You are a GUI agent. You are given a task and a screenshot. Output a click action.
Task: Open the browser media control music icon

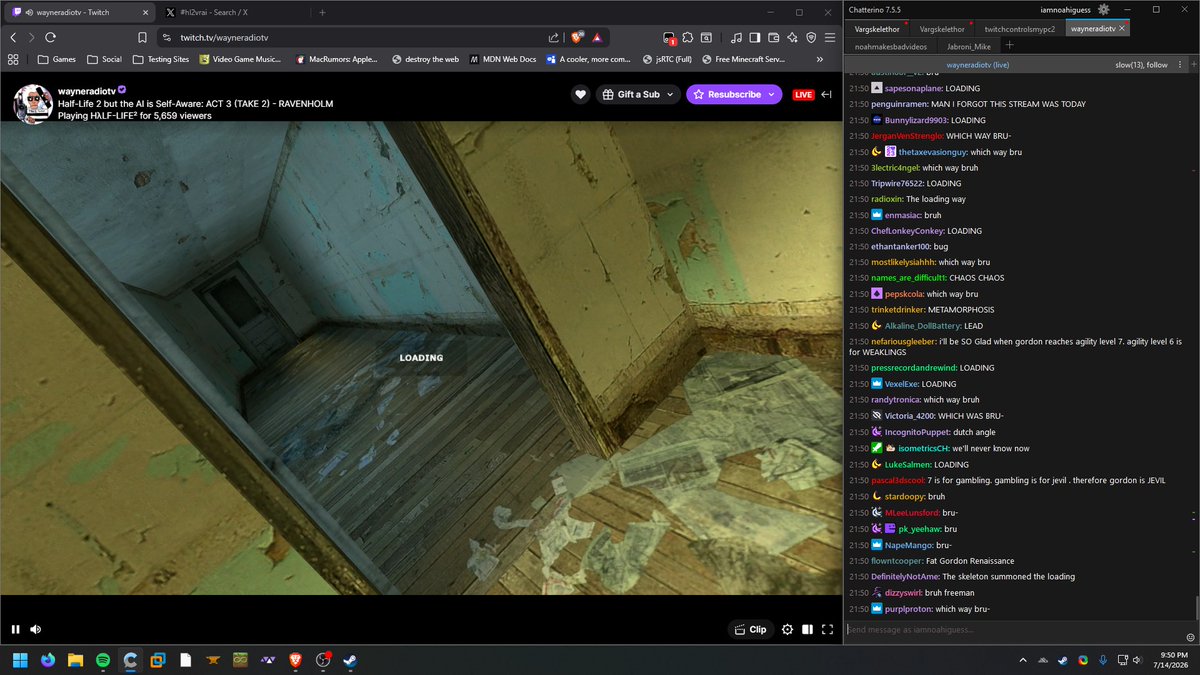click(x=736, y=37)
